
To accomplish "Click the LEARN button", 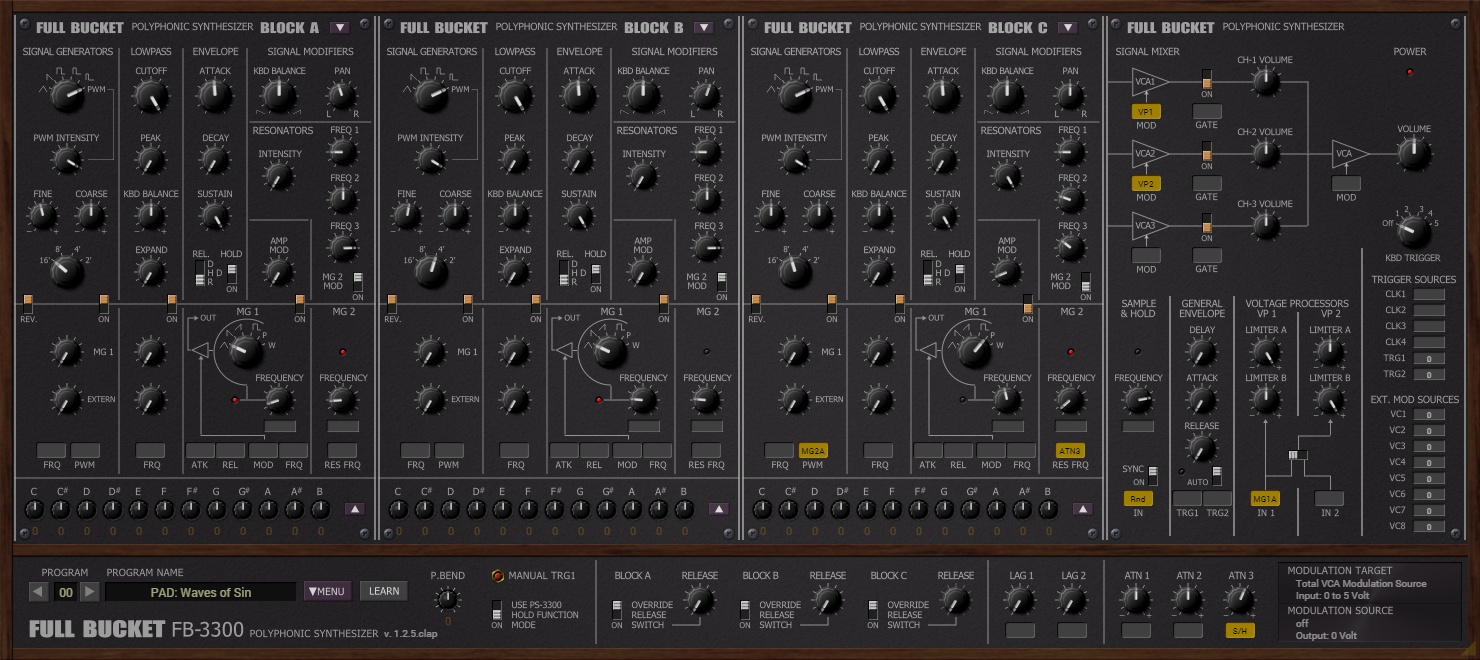I will click(384, 592).
